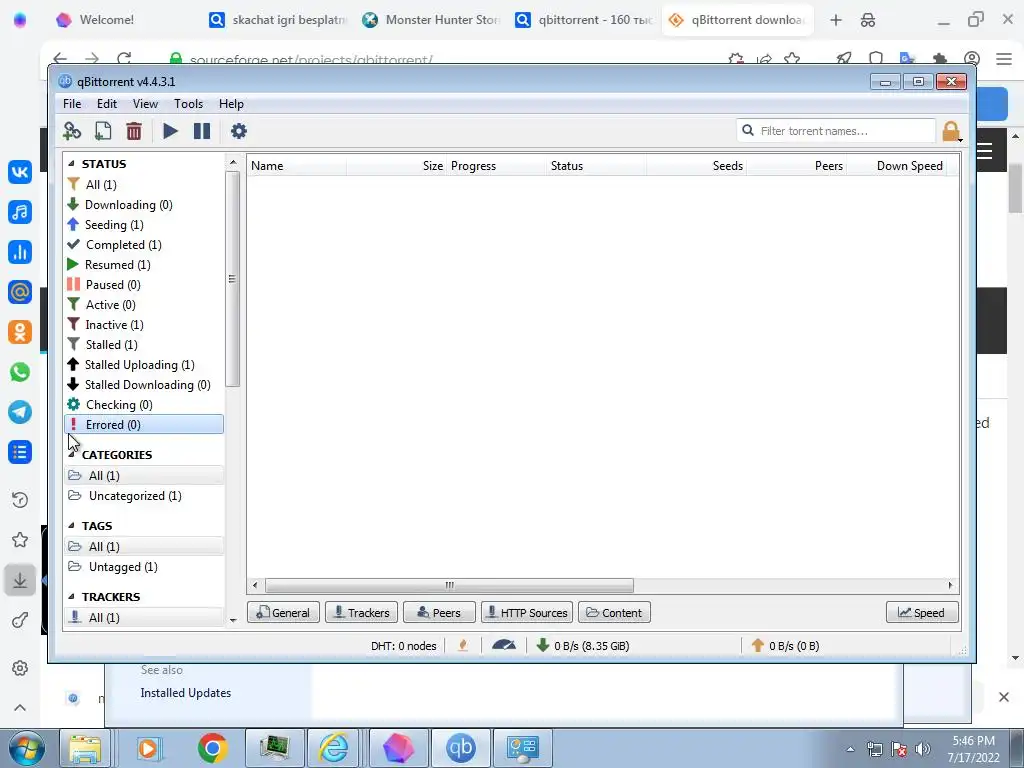Select the All (1) status filter
Image resolution: width=1024 pixels, height=768 pixels.
click(144, 185)
